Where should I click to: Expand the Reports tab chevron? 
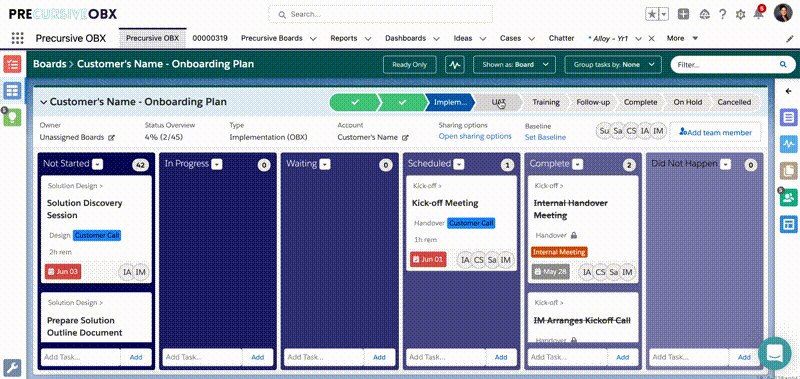tap(367, 38)
